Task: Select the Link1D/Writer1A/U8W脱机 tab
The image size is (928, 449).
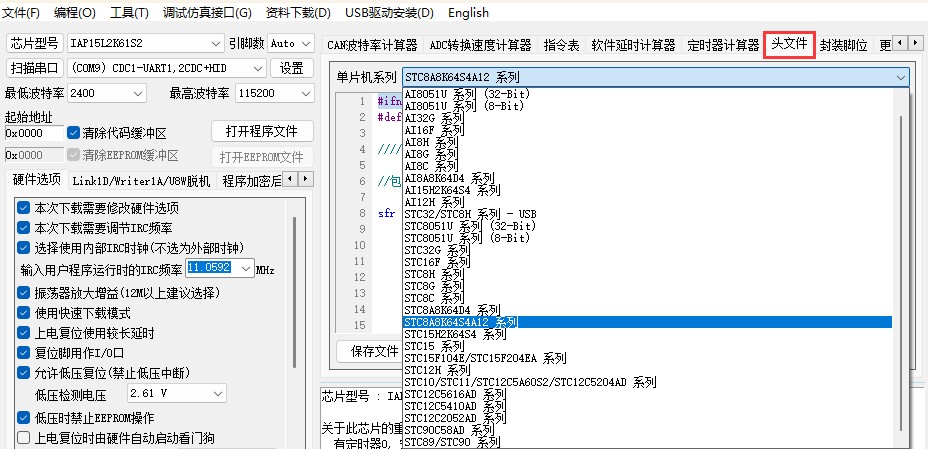Action: point(141,181)
